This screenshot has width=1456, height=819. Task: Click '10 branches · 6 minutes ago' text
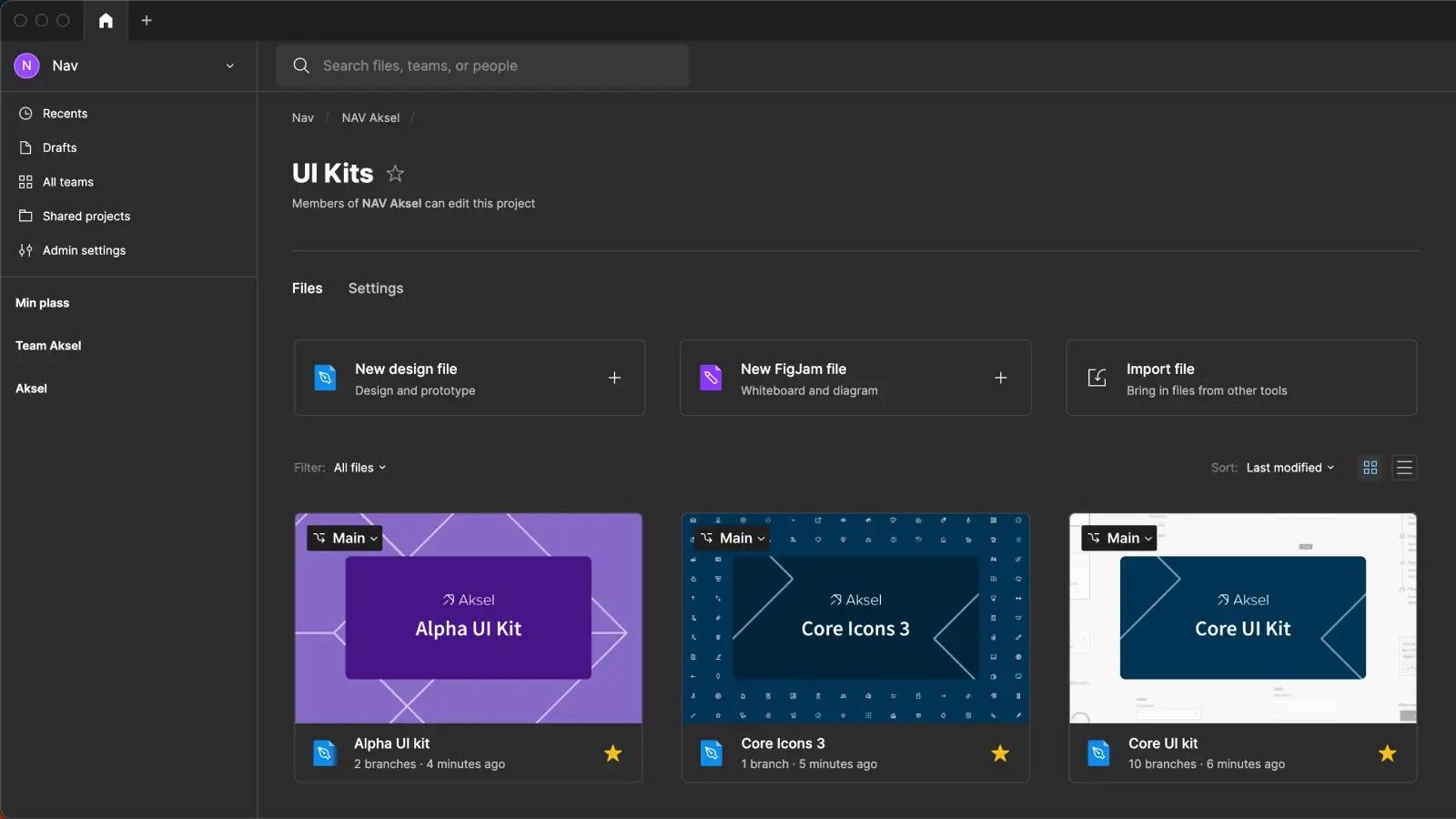pos(1207,764)
